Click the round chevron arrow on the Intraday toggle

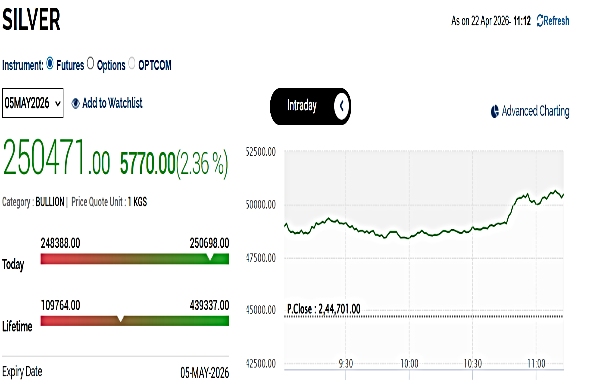(x=341, y=106)
